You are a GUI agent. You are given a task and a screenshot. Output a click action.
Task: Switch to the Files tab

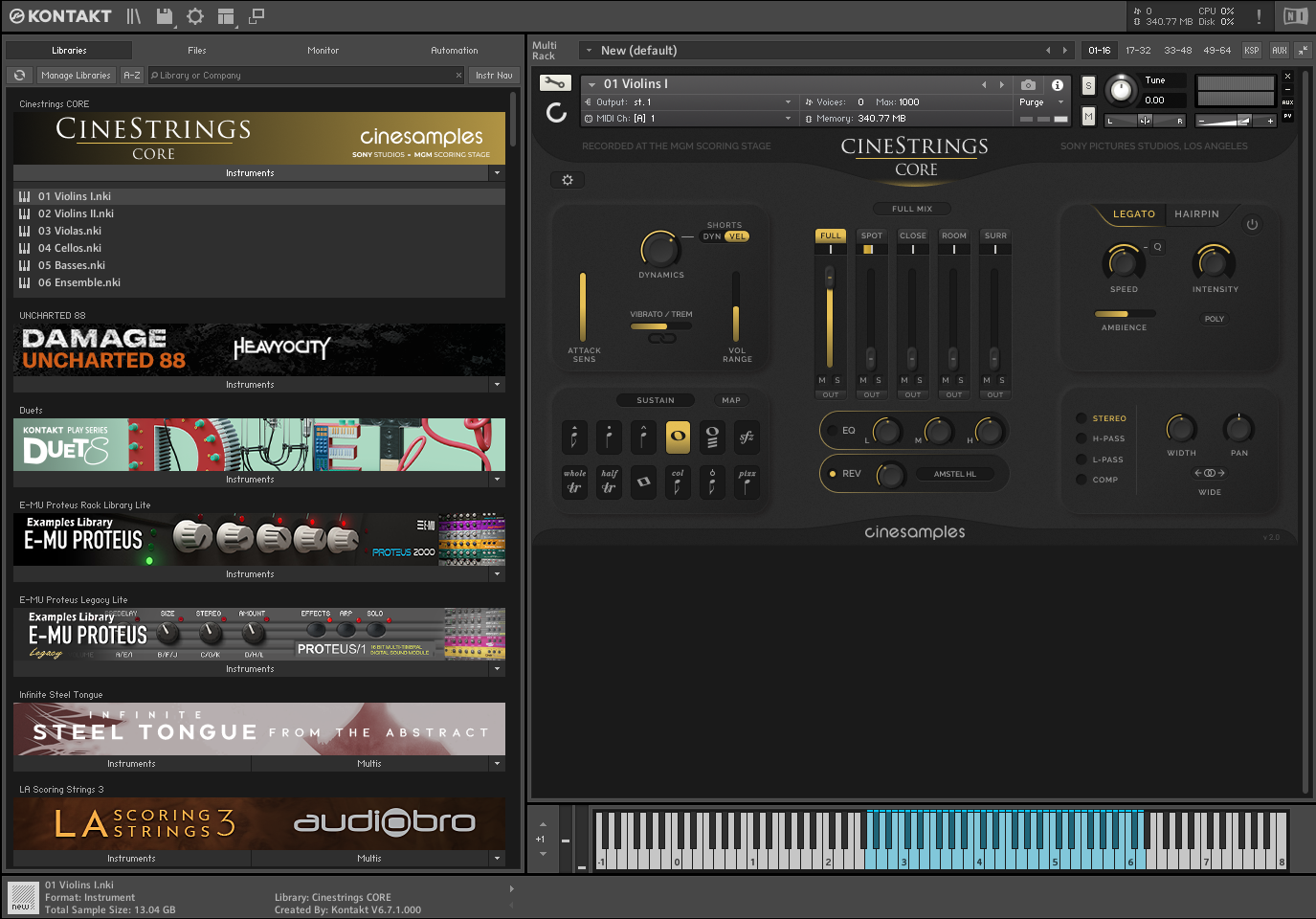click(x=197, y=50)
